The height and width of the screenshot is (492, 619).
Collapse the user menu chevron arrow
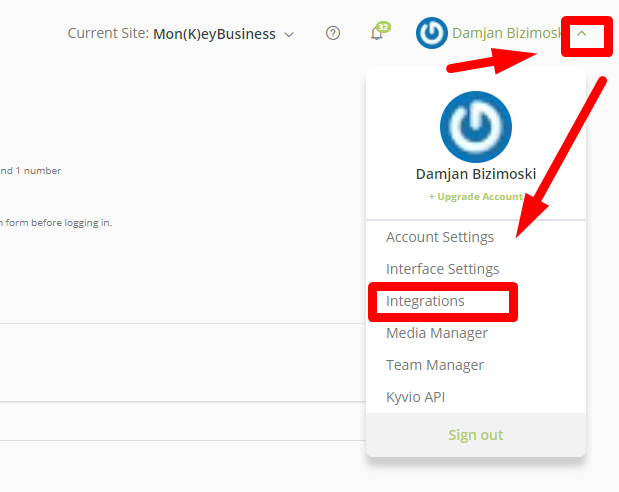[x=581, y=34]
